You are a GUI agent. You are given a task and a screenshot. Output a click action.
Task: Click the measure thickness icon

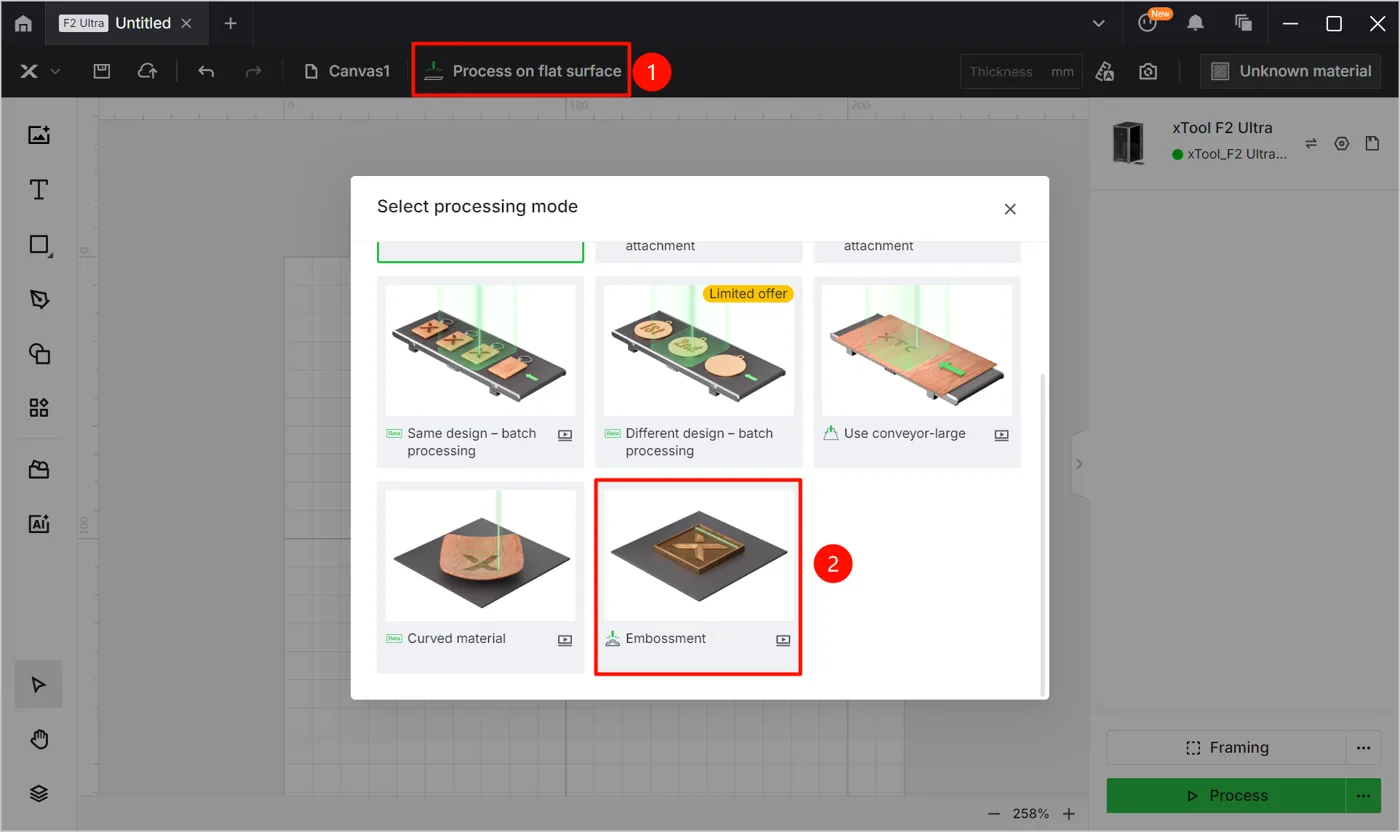1105,71
